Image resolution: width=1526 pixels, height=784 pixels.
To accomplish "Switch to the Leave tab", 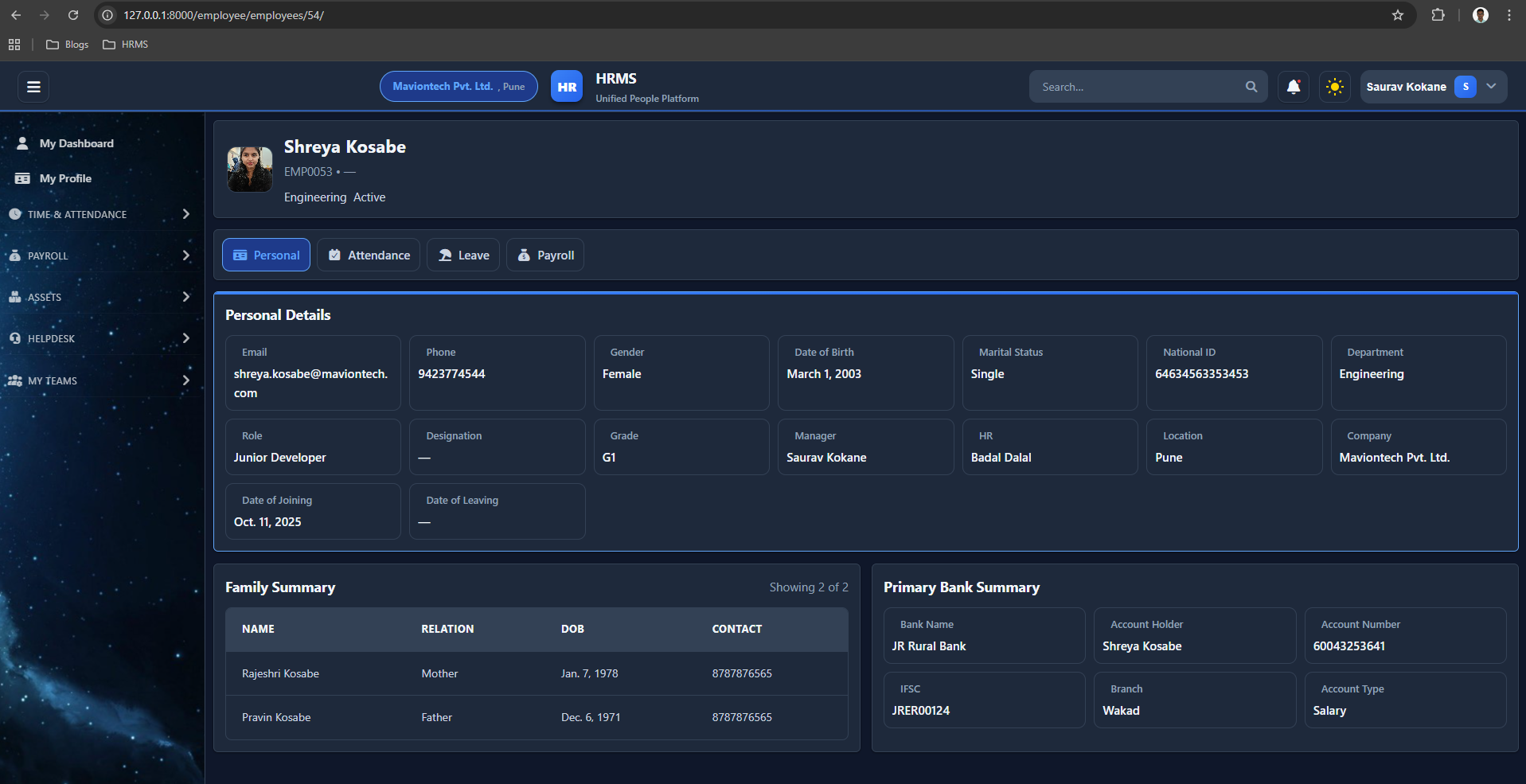I will coord(463,255).
